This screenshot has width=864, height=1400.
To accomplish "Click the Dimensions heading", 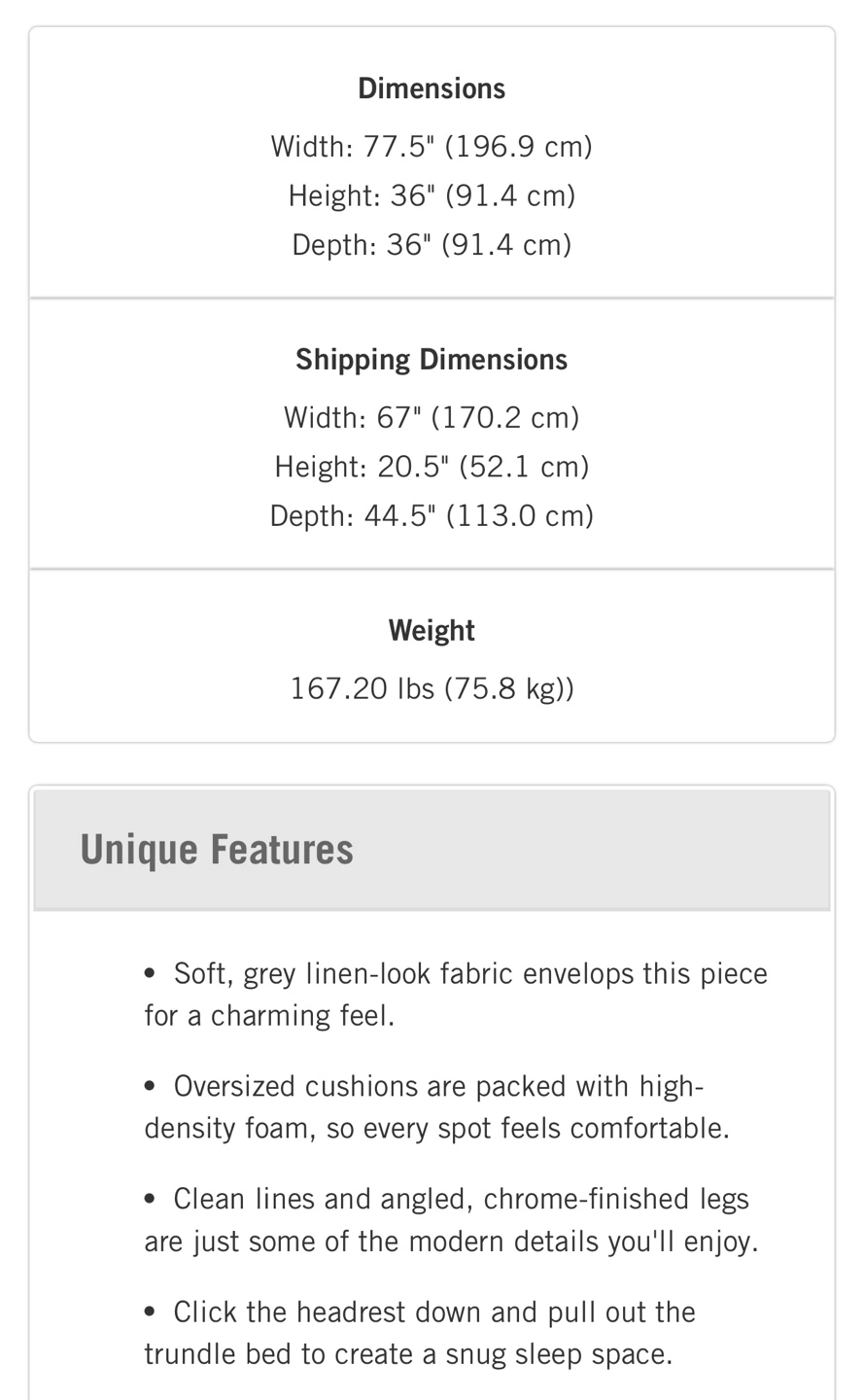I will tap(432, 88).
